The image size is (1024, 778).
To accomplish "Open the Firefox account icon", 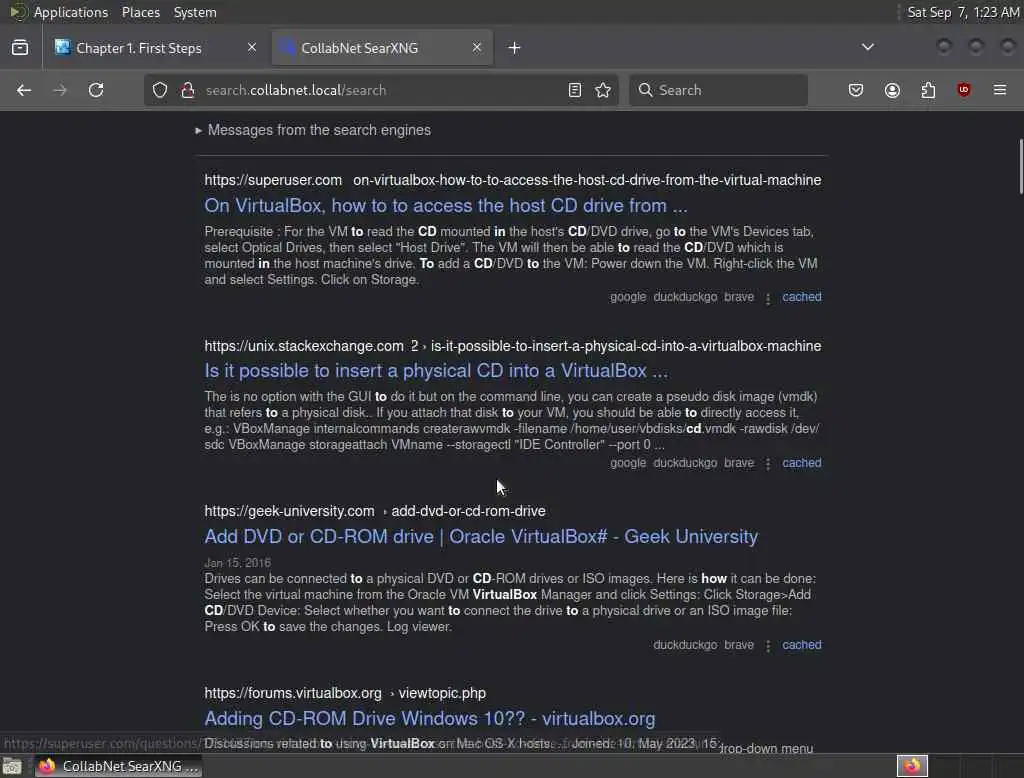I will point(892,90).
